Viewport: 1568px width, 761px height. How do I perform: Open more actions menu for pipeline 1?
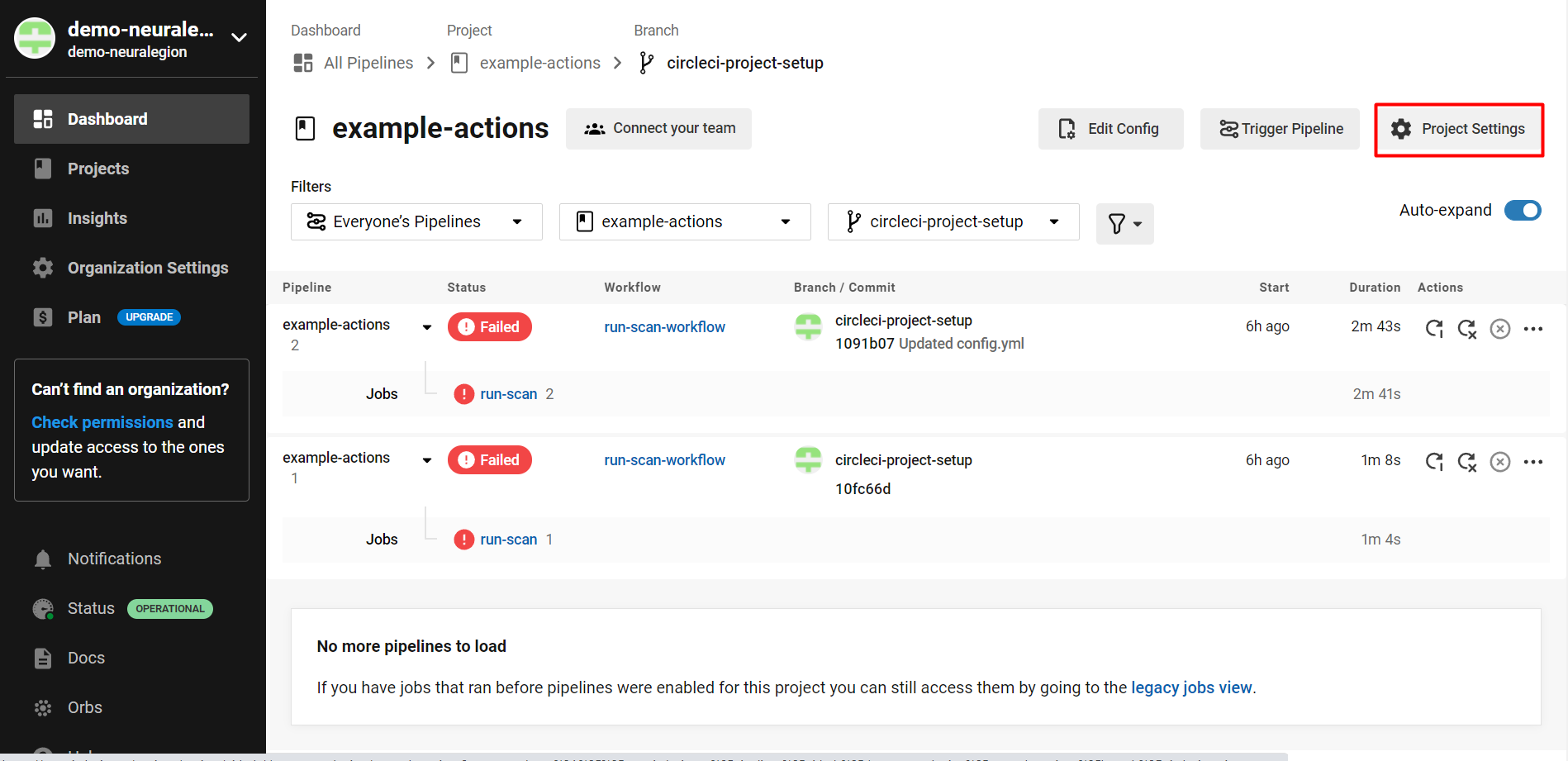coord(1533,462)
